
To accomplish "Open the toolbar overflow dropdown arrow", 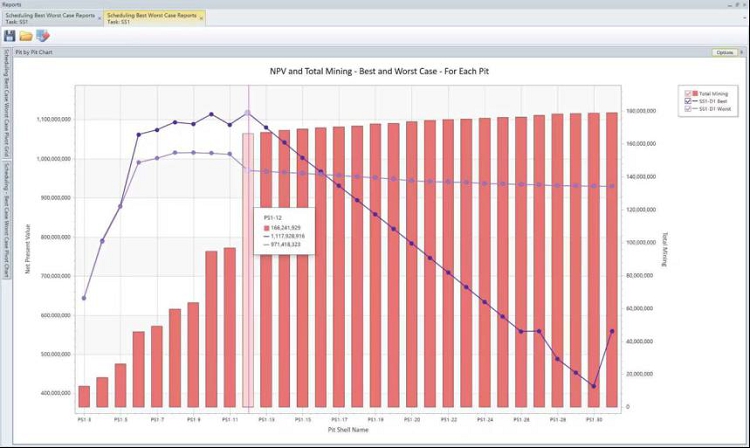I will (745, 18).
